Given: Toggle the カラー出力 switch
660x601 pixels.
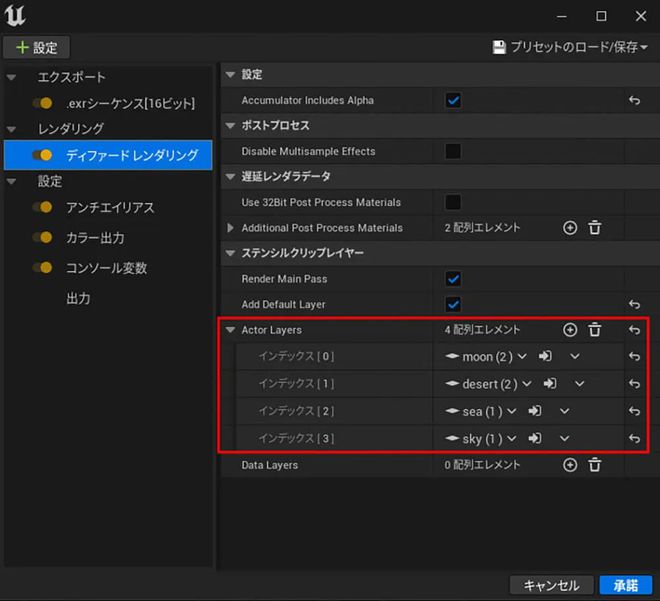Looking at the screenshot, I should pos(43,237).
